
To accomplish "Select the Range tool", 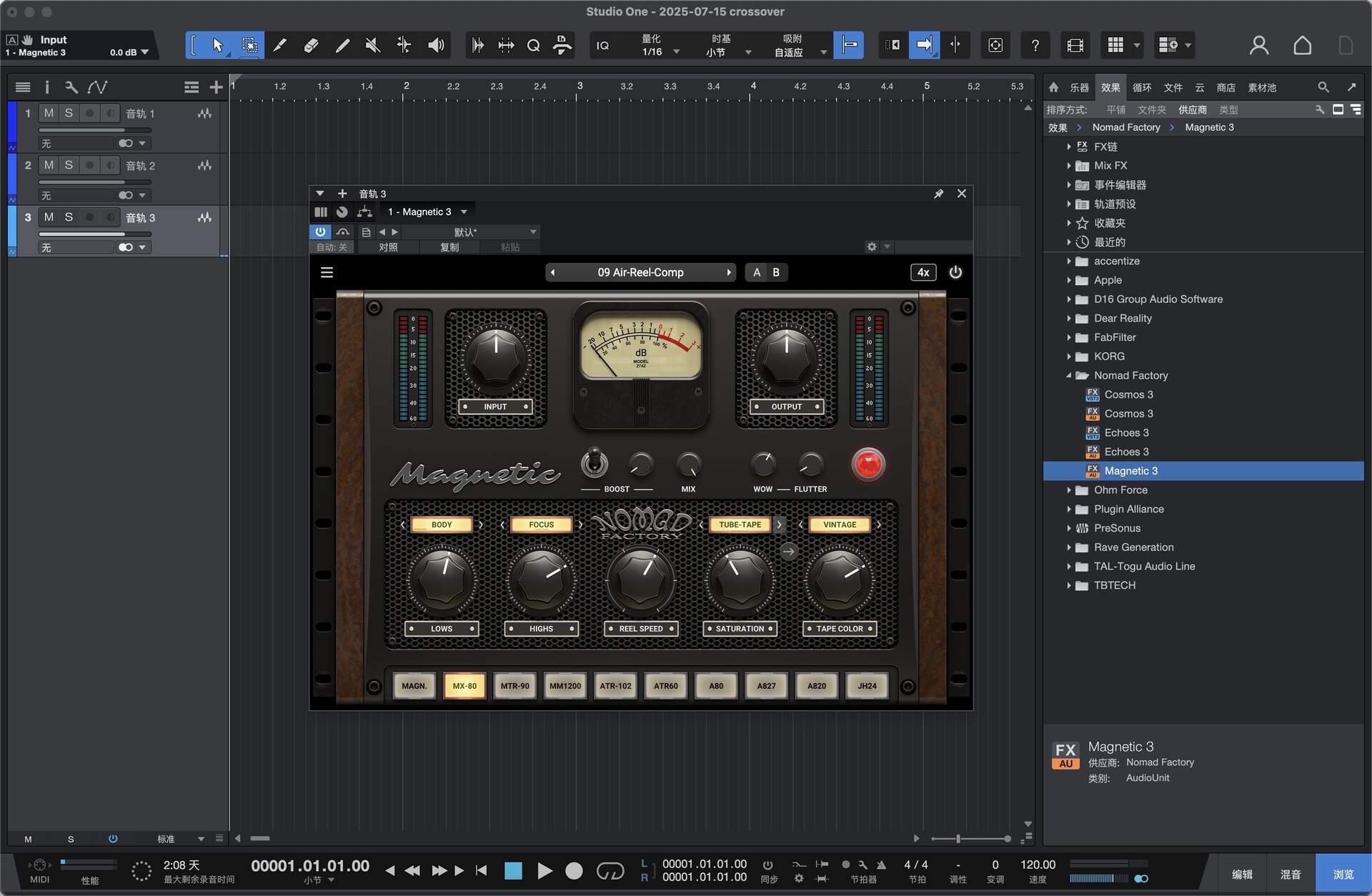I will [x=249, y=46].
